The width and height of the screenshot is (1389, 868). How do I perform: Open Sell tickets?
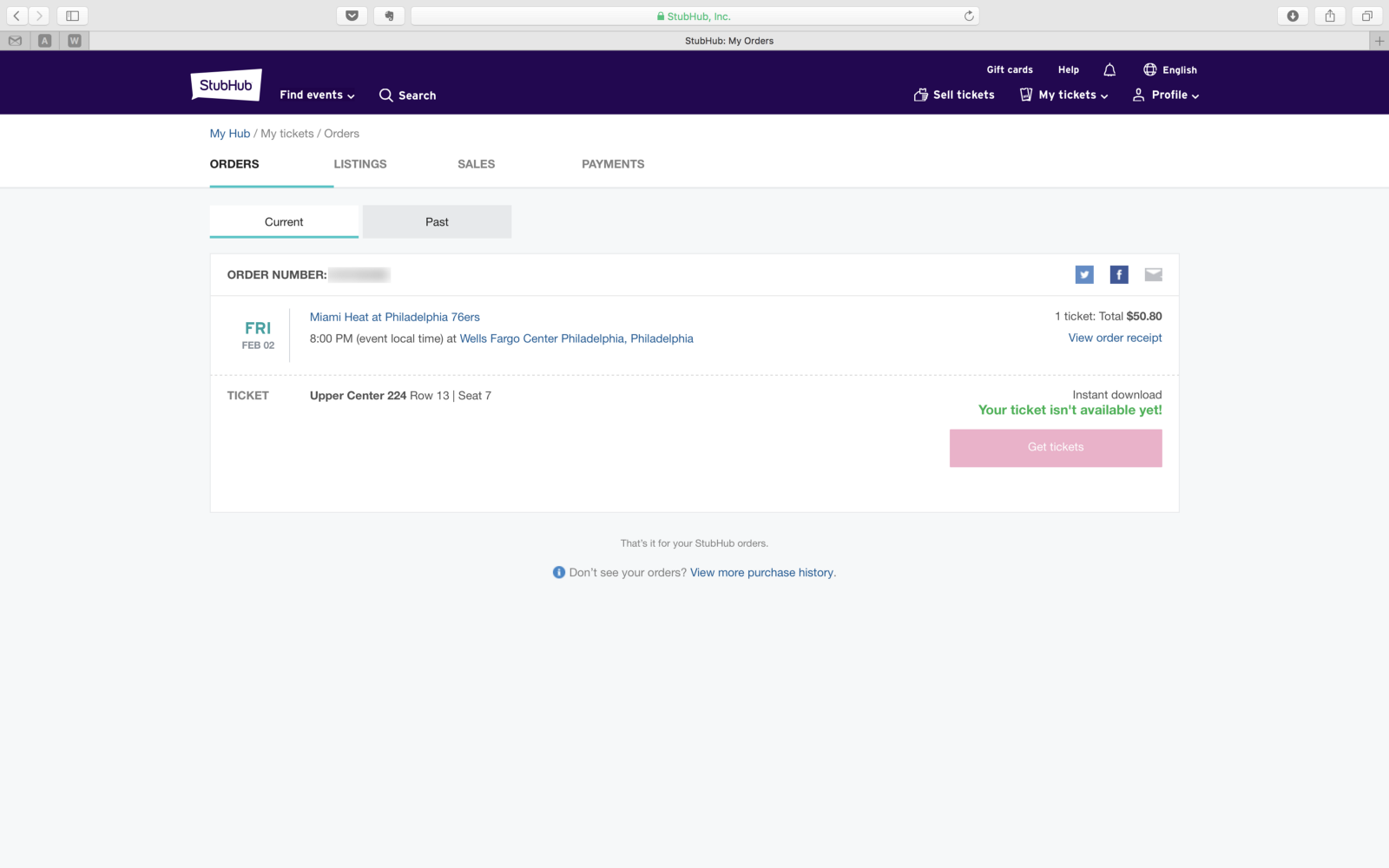pyautogui.click(x=954, y=95)
